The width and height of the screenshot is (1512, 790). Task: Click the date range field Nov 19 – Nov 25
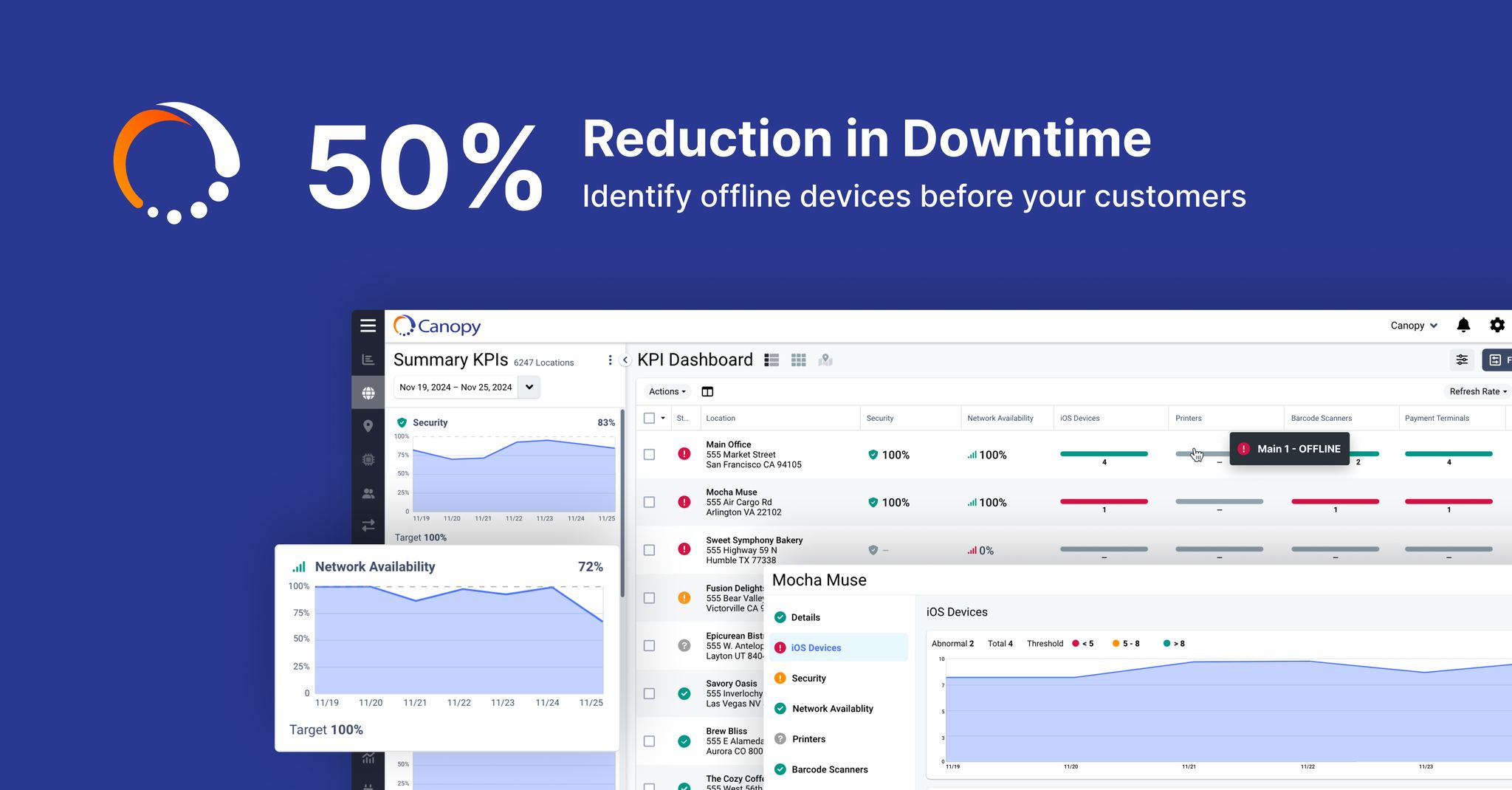(x=456, y=387)
